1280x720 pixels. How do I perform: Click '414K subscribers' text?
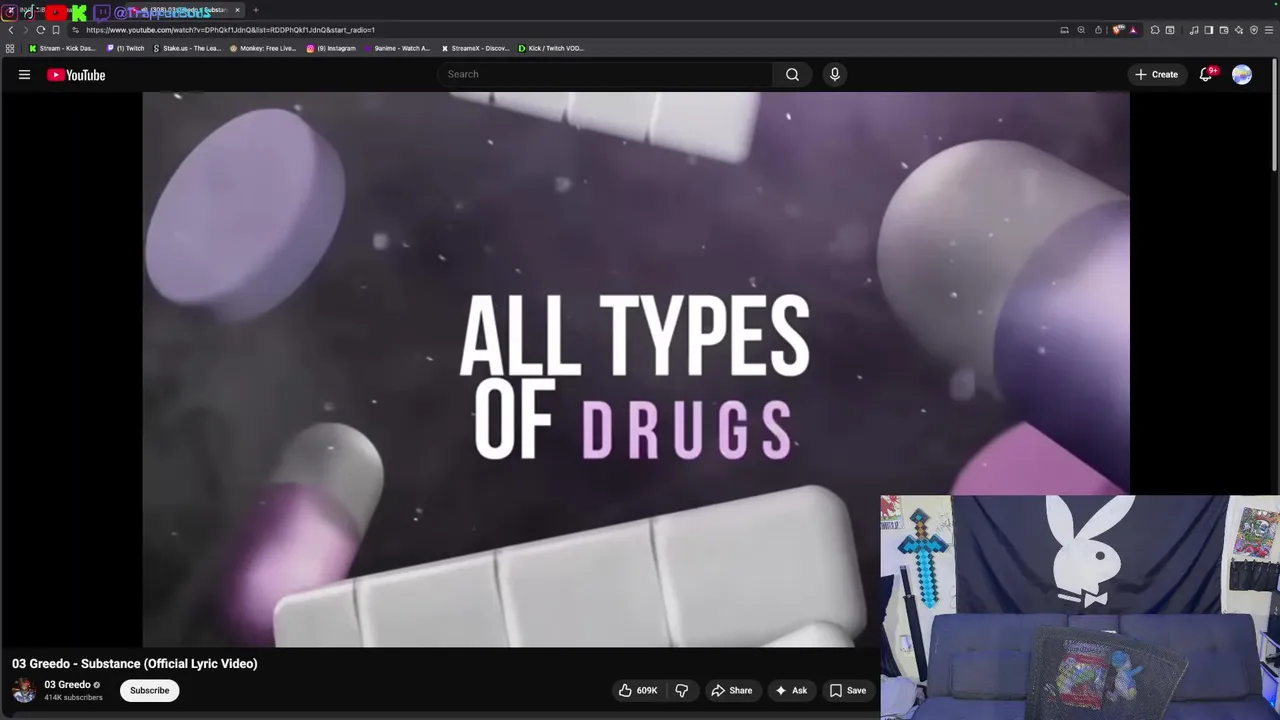pyautogui.click(x=73, y=697)
